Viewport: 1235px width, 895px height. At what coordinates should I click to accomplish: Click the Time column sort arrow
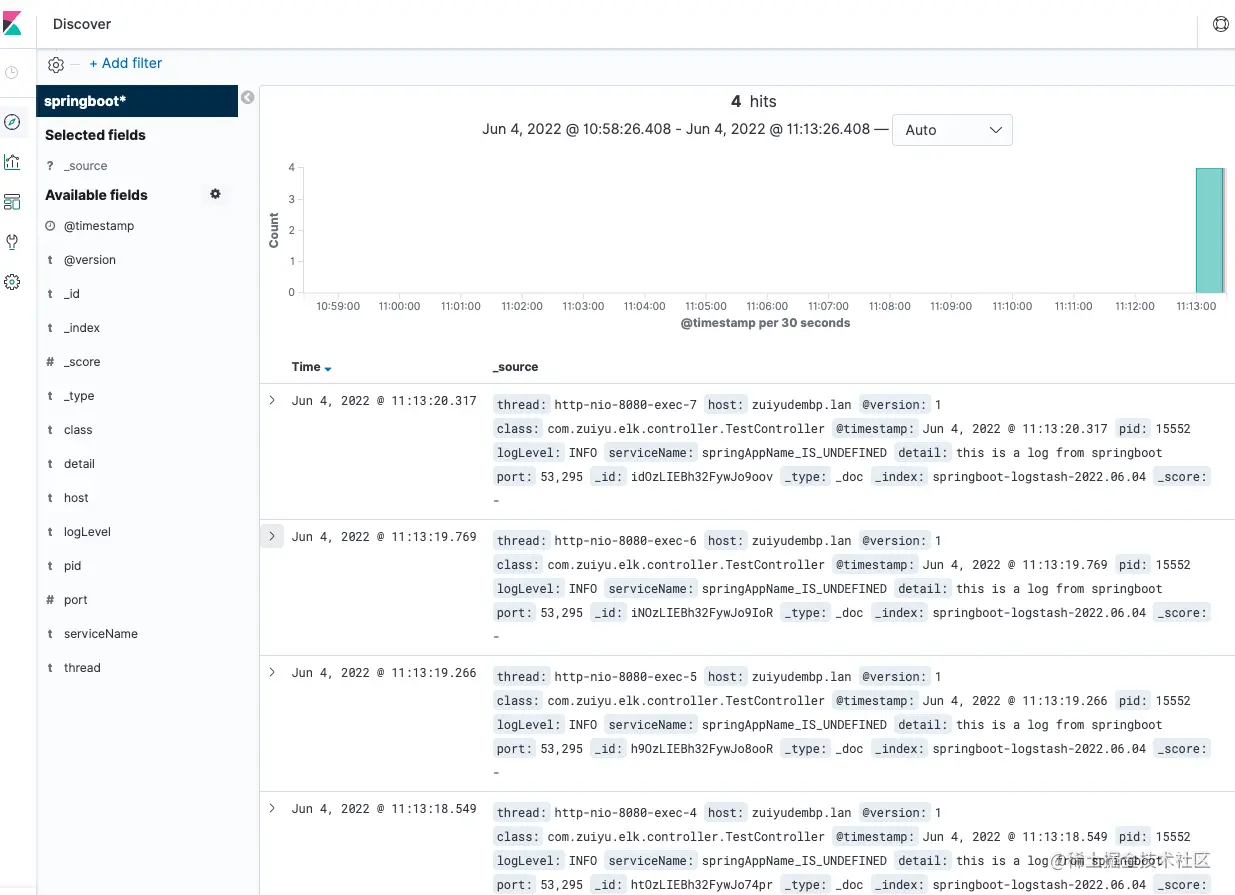click(x=328, y=369)
